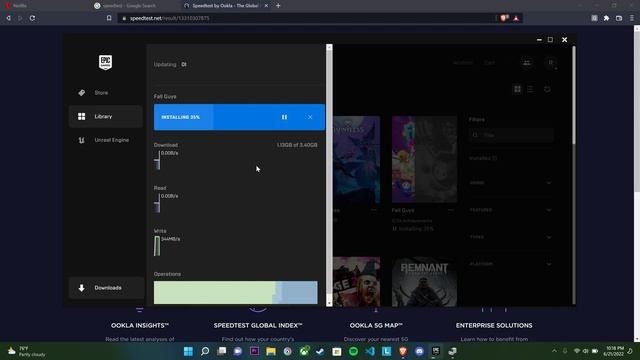640x360 pixels.
Task: Click the Fall Guys title above progress bar
Action: 165,96
